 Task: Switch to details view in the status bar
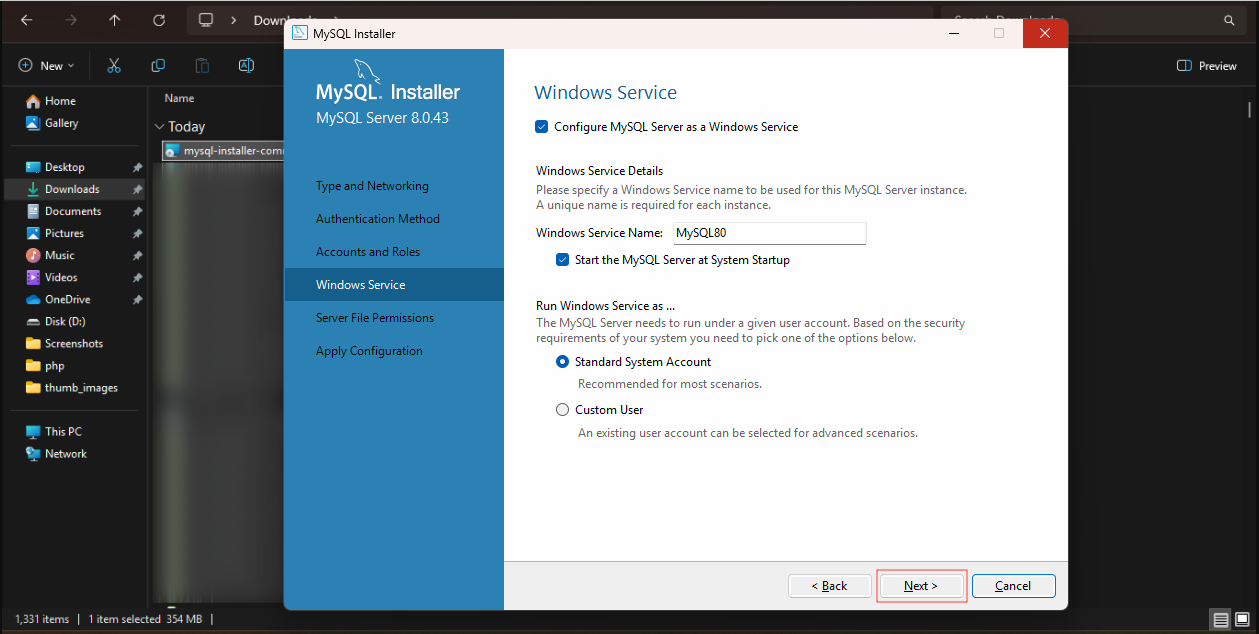(x=1221, y=620)
